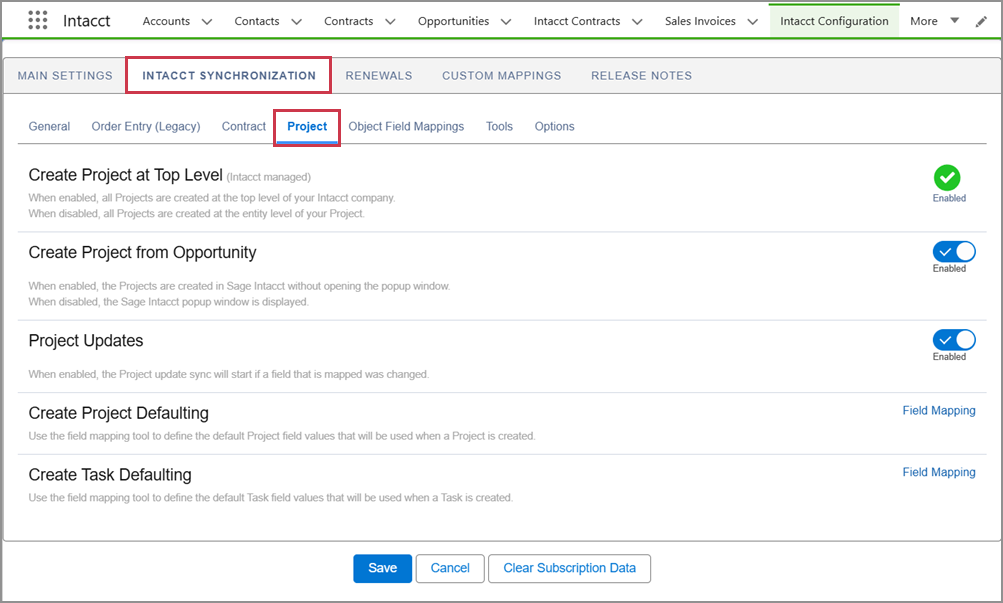
Task: Open the Renewals tab
Action: (x=379, y=75)
